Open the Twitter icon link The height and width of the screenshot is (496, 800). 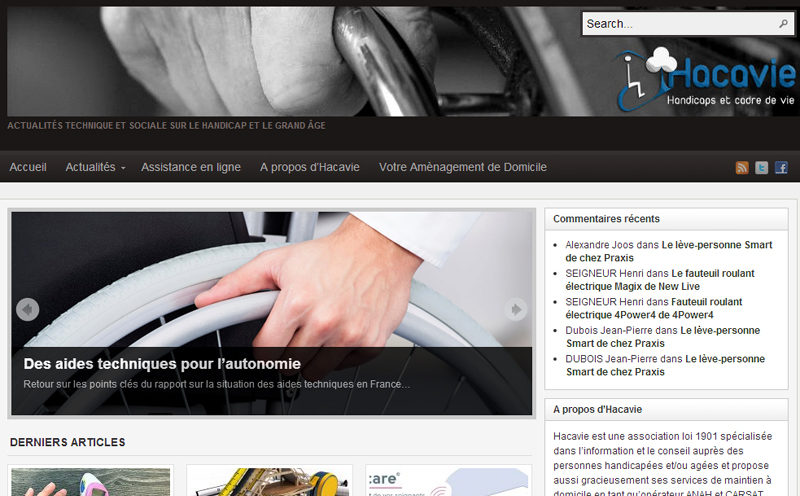pyautogui.click(x=761, y=167)
